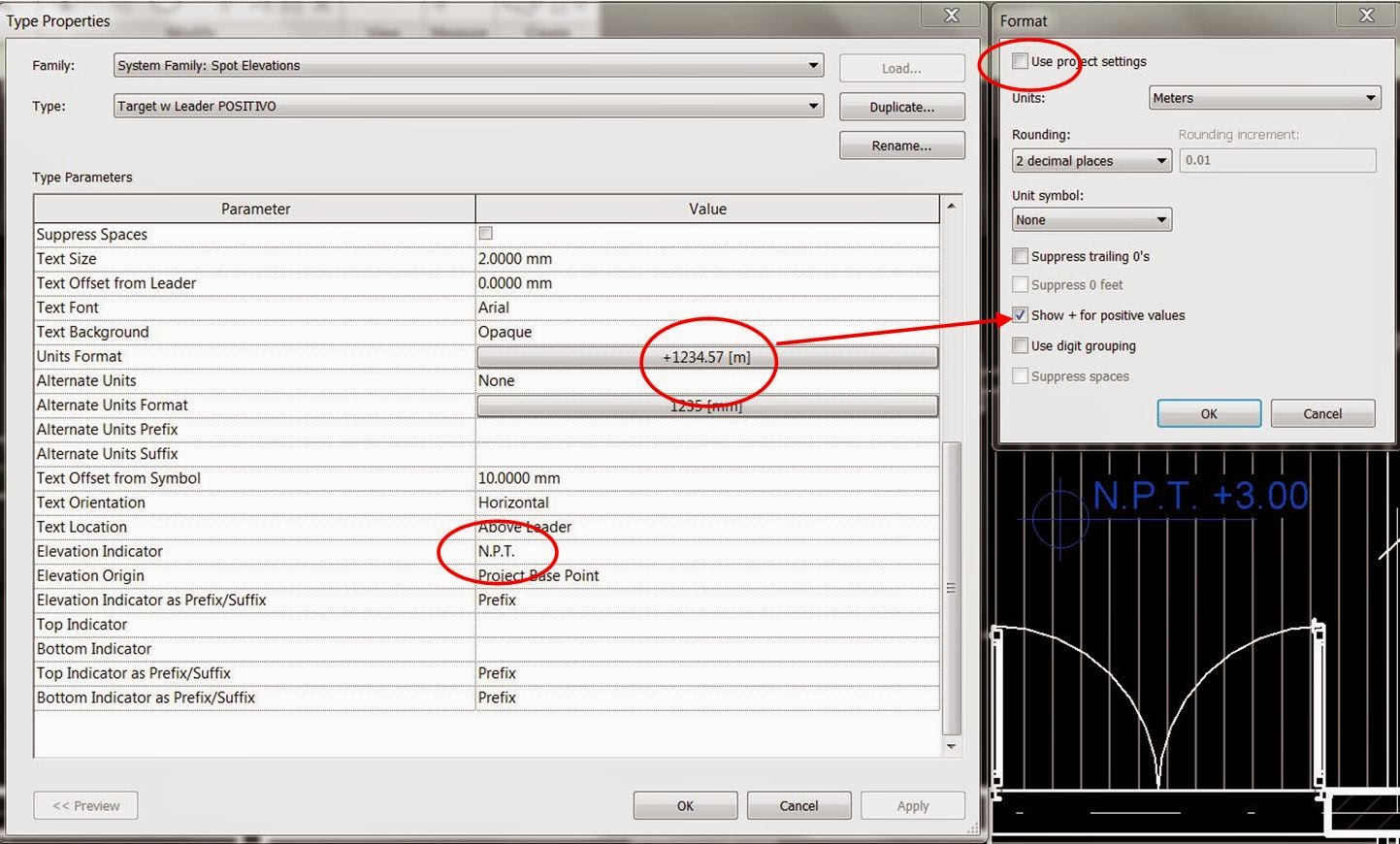
Task: Toggle the Suppress Spaces parameter checkbox
Action: tap(486, 234)
